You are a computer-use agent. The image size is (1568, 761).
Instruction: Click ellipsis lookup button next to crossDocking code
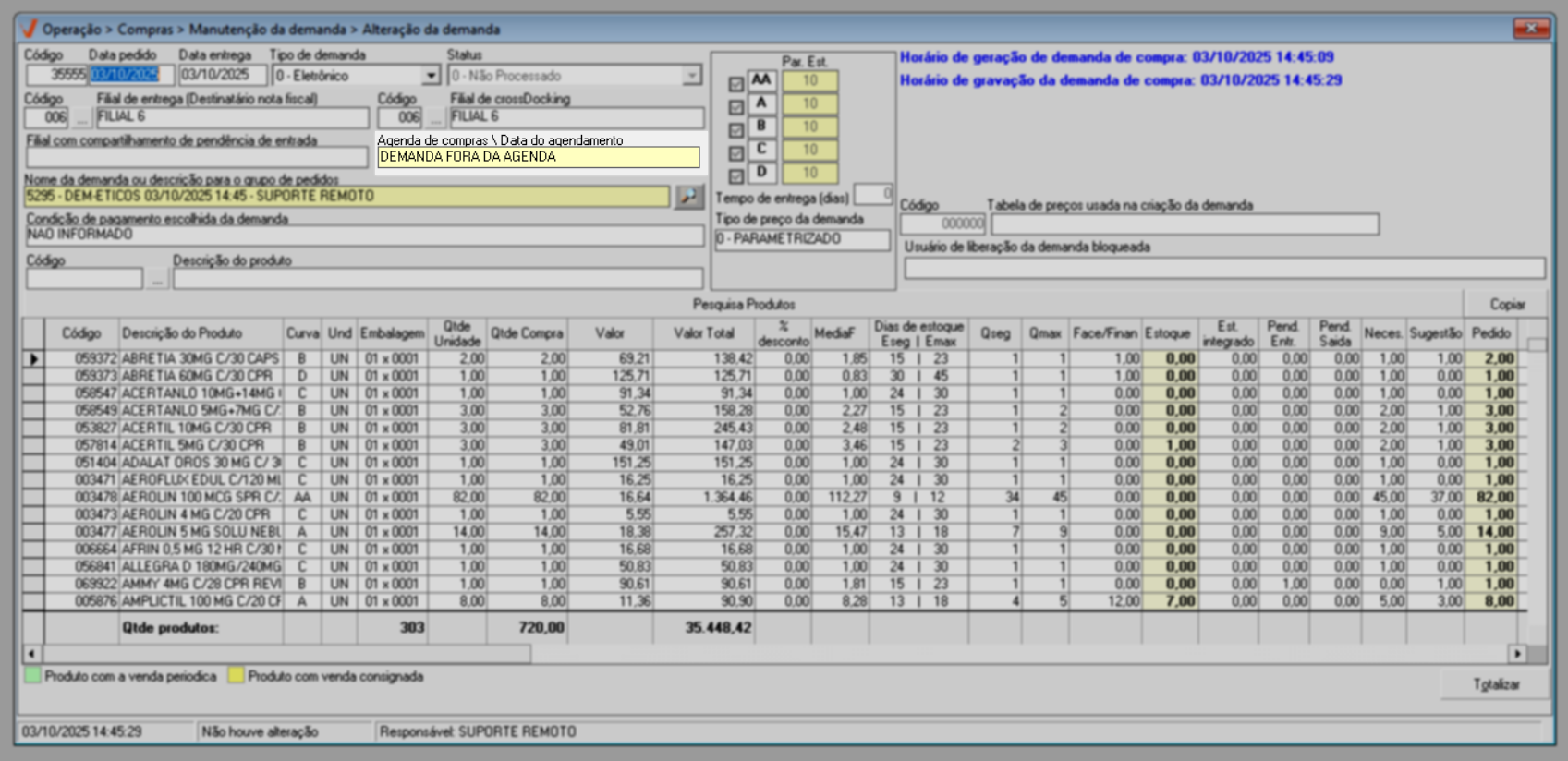coord(435,118)
